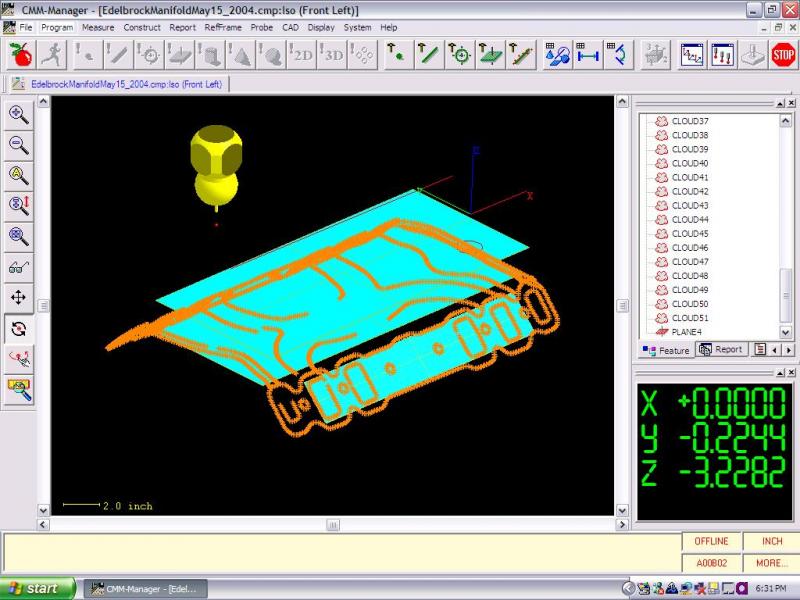
Task: Toggle the INCH units button
Action: 771,541
